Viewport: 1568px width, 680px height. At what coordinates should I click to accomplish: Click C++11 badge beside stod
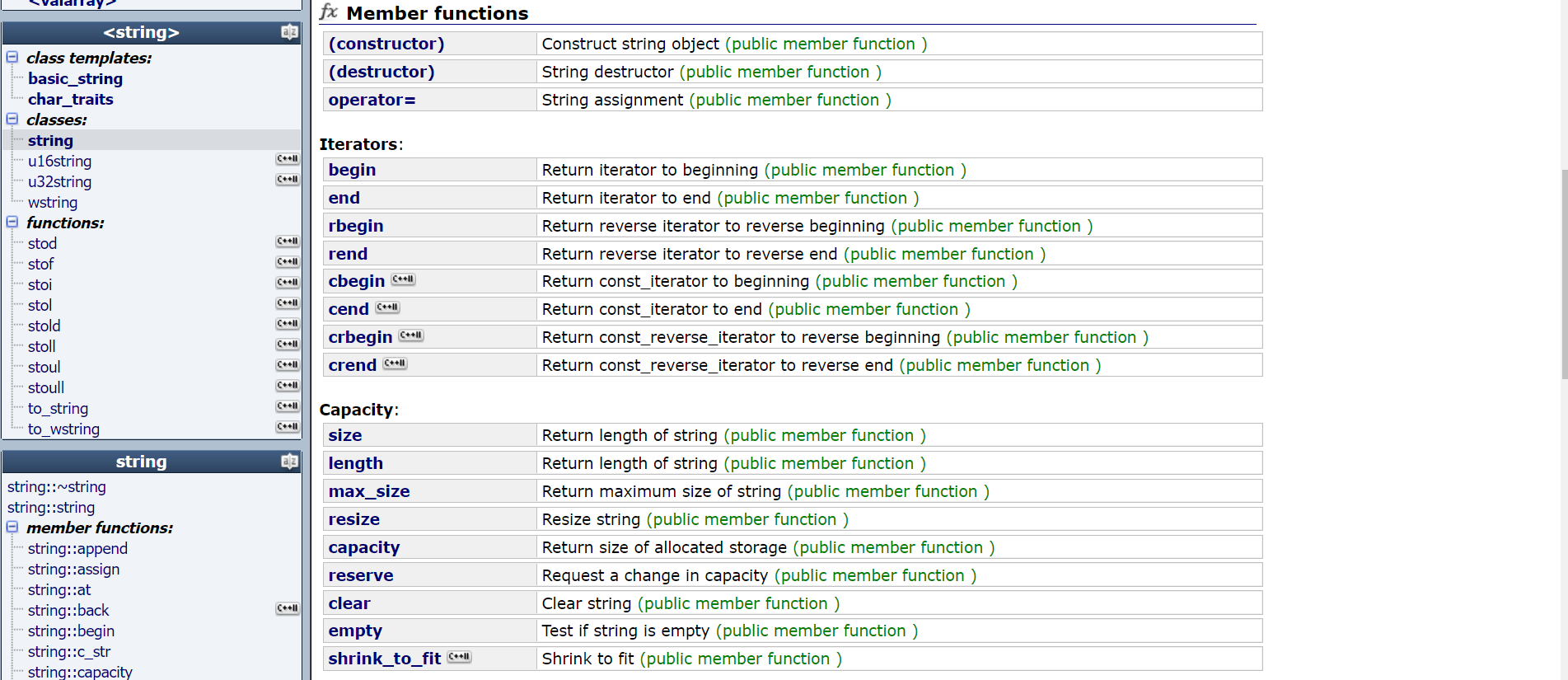288,241
